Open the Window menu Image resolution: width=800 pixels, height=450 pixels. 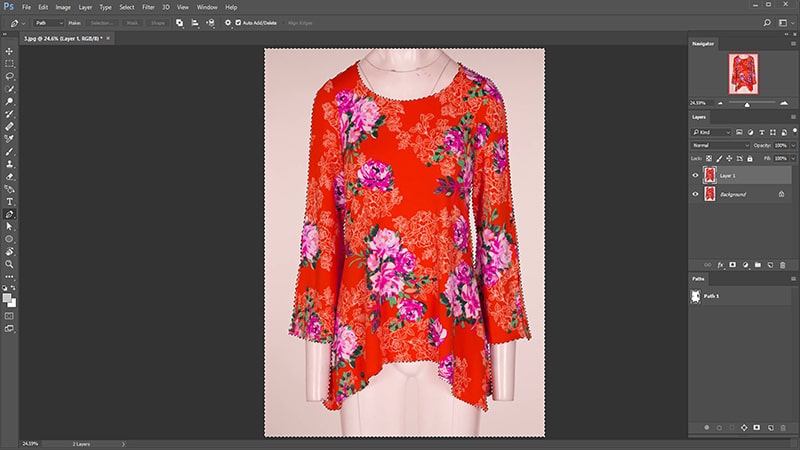tap(207, 7)
